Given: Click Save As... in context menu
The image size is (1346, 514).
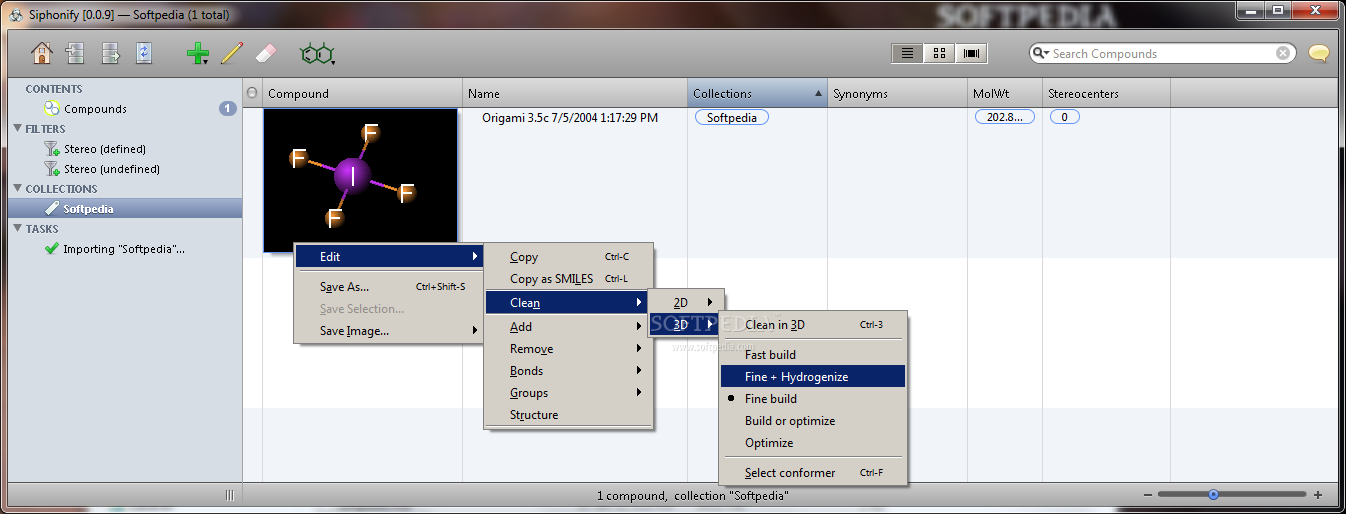Looking at the screenshot, I should [389, 287].
